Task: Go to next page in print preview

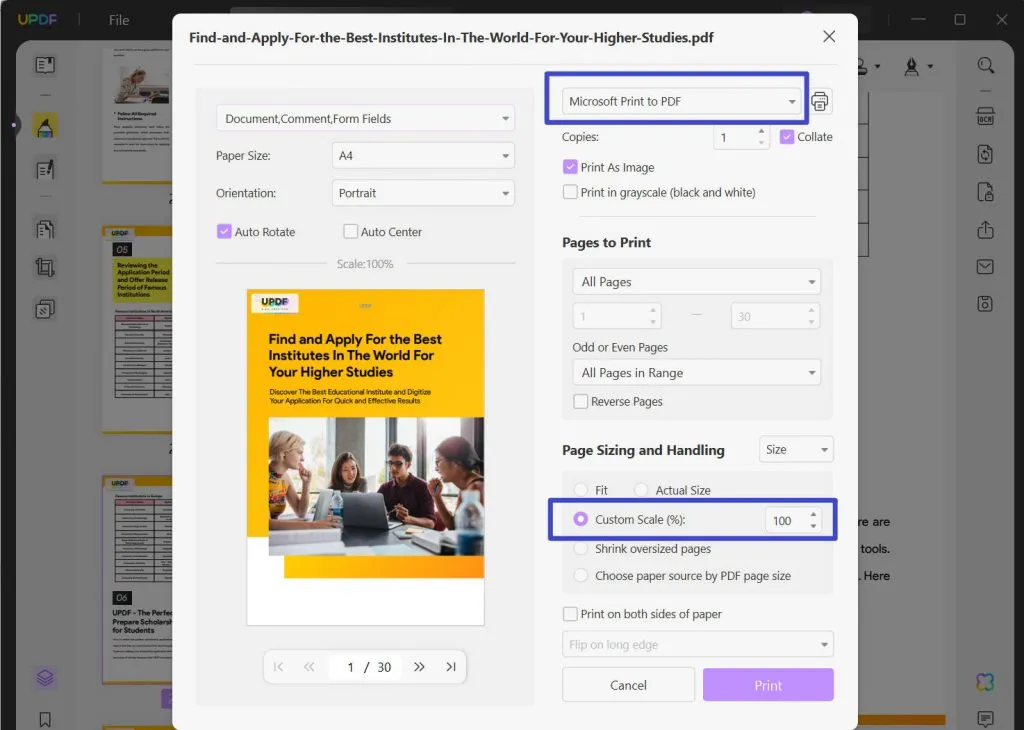Action: pos(419,667)
